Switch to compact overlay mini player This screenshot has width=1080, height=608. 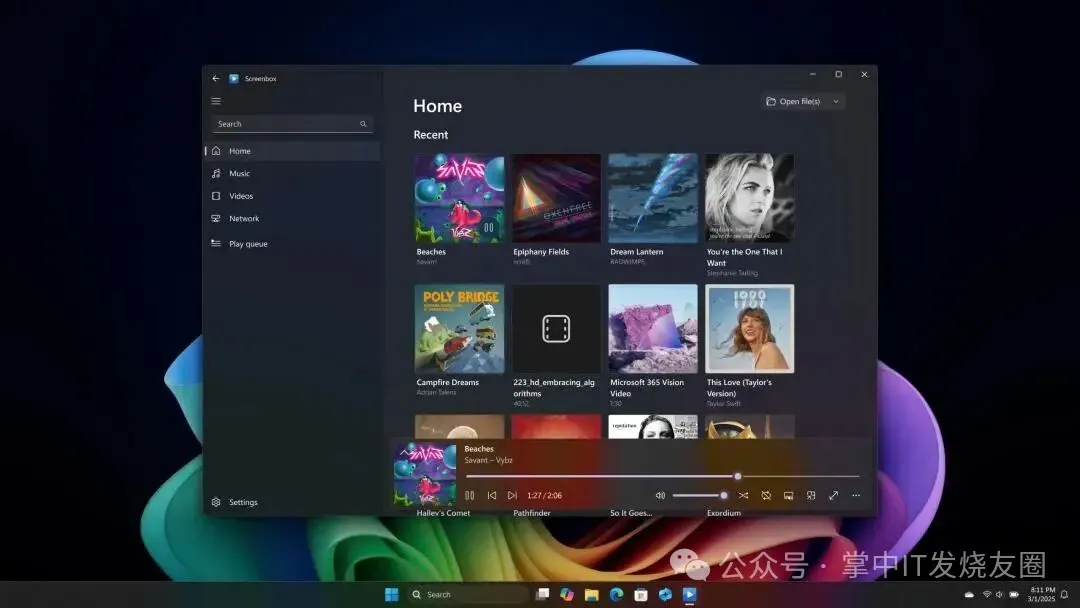click(811, 495)
